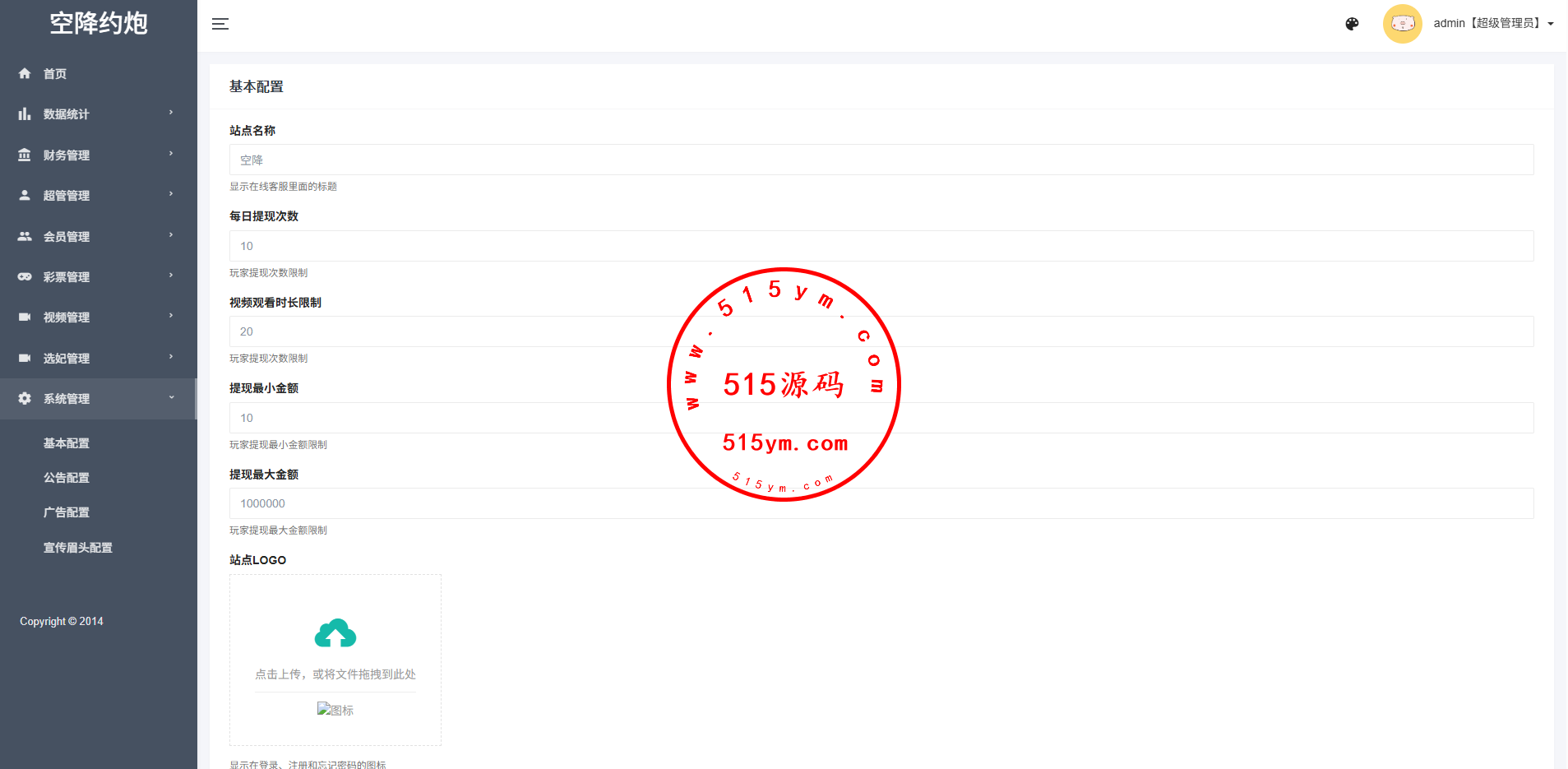Viewport: 1568px width, 769px height.
Task: Open the theme palette icon
Action: pos(1352,24)
